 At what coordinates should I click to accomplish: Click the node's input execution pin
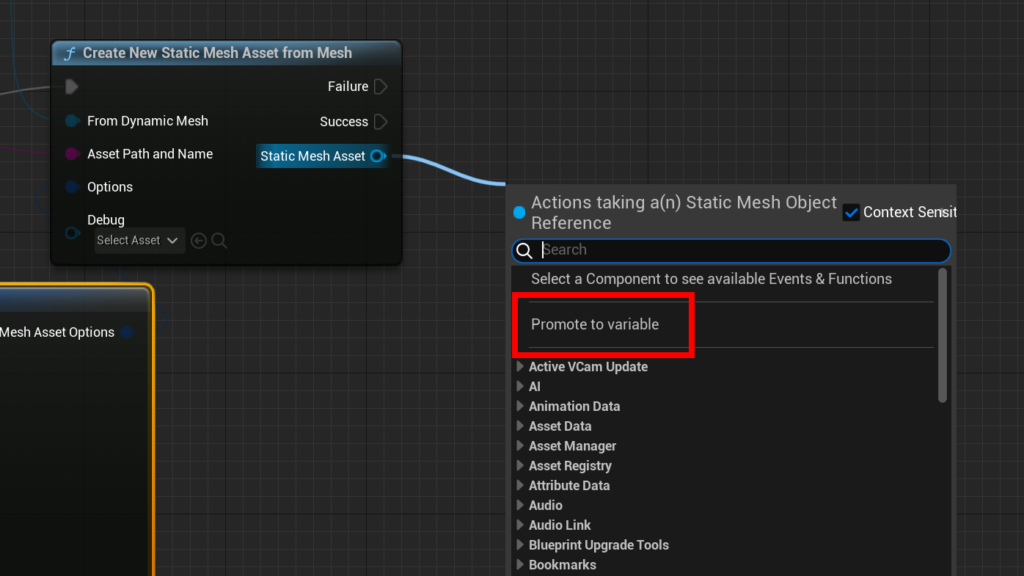click(72, 86)
